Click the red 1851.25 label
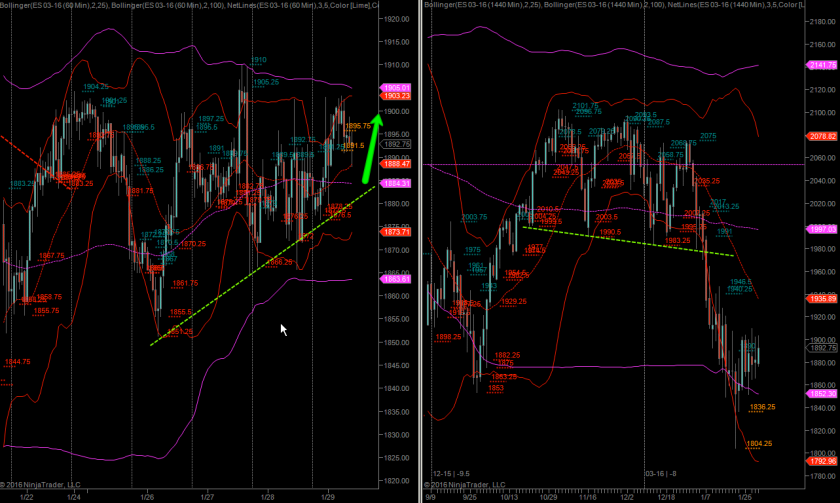The width and height of the screenshot is (840, 503). pos(179,332)
